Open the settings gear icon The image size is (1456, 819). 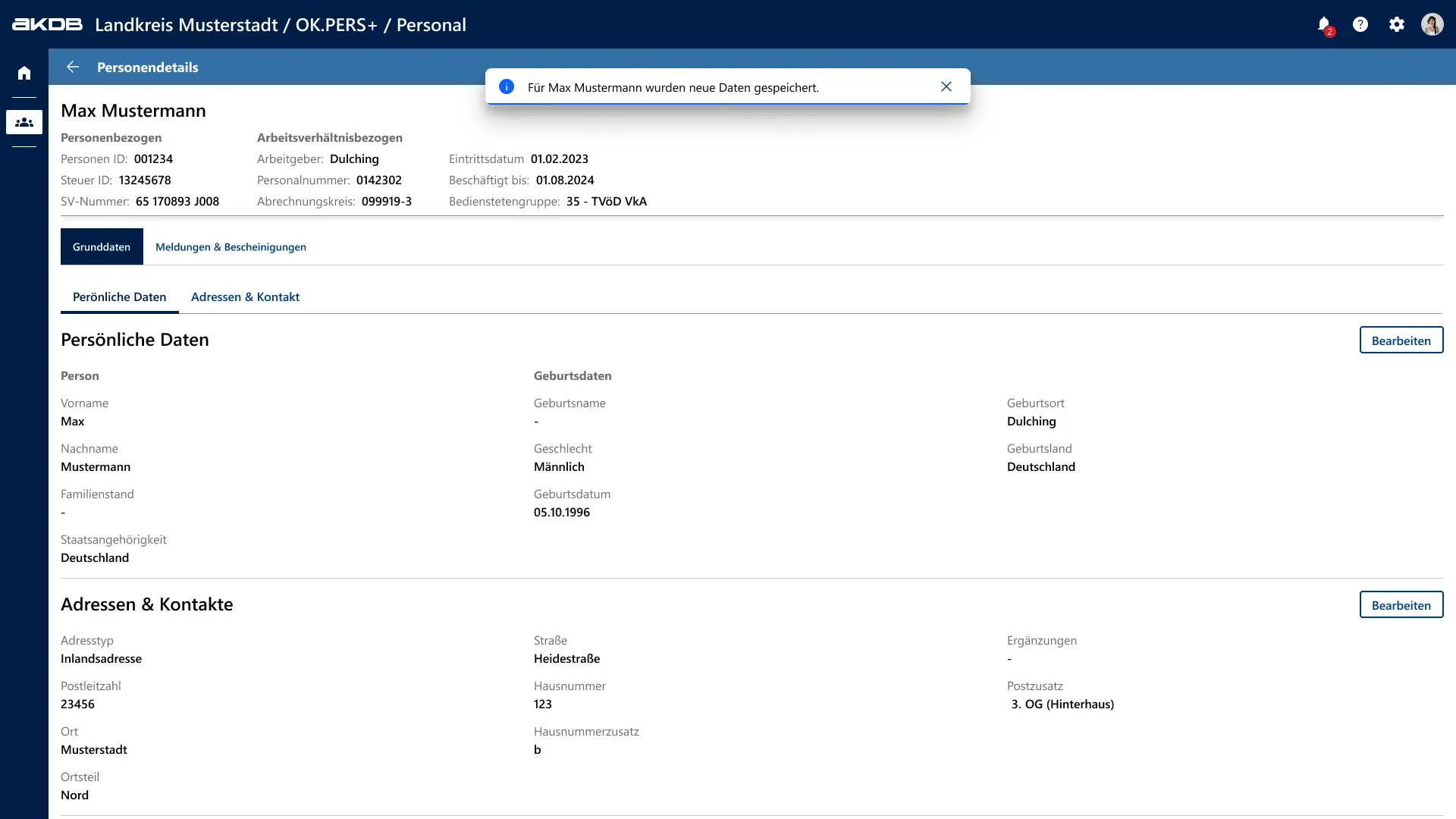click(x=1397, y=24)
